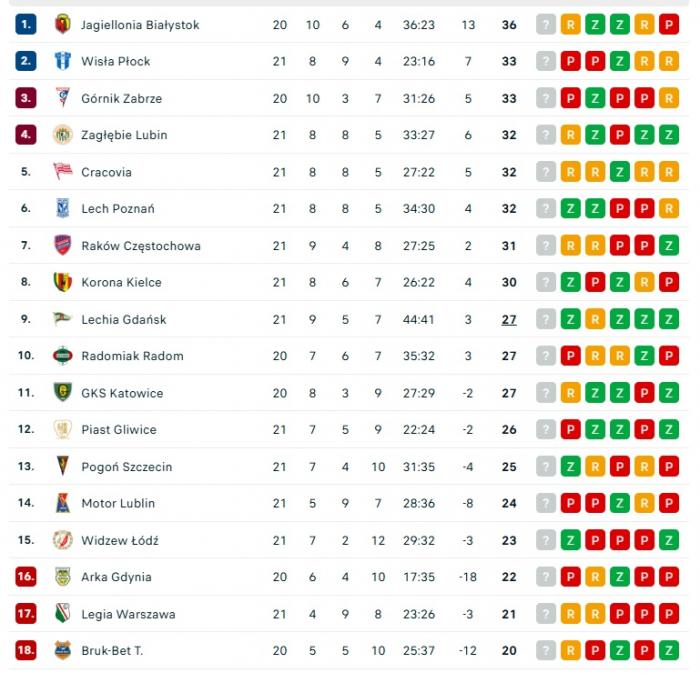Open the Górnik Zabrze crest icon
The height and width of the screenshot is (673, 700).
(x=63, y=98)
